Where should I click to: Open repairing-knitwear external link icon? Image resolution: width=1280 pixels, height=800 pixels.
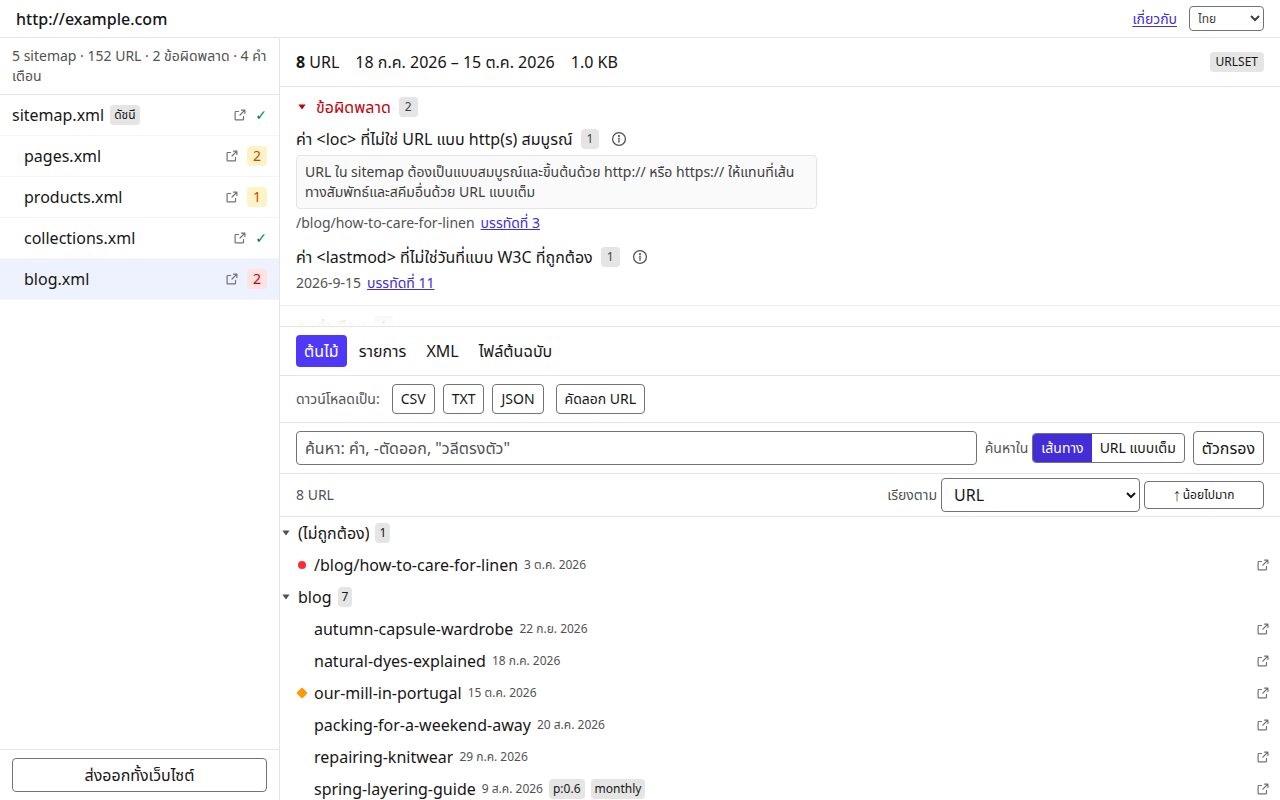(1262, 757)
